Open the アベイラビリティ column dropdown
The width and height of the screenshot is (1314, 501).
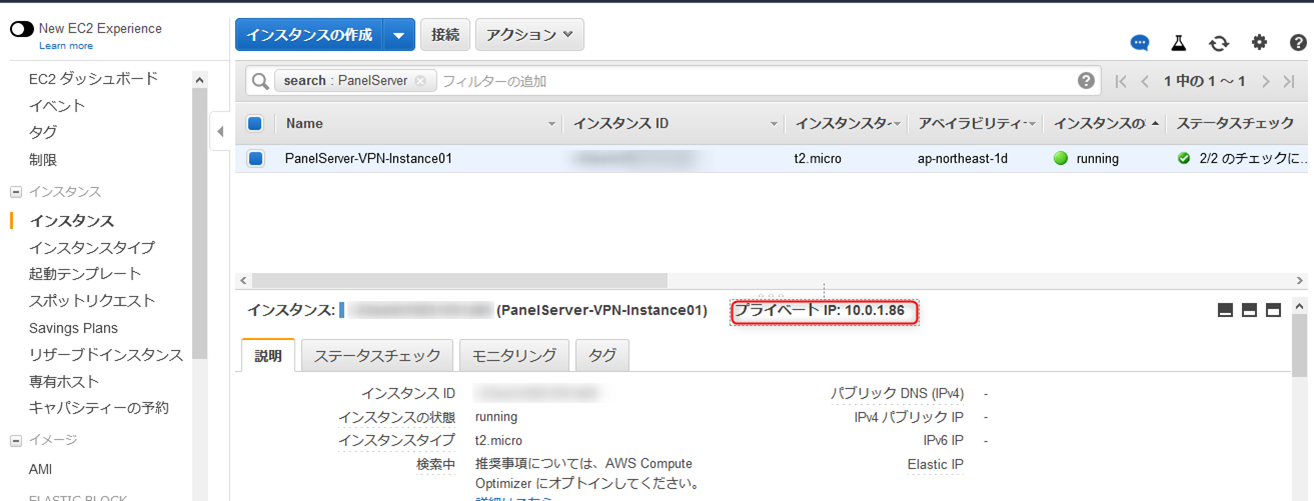(x=1031, y=124)
